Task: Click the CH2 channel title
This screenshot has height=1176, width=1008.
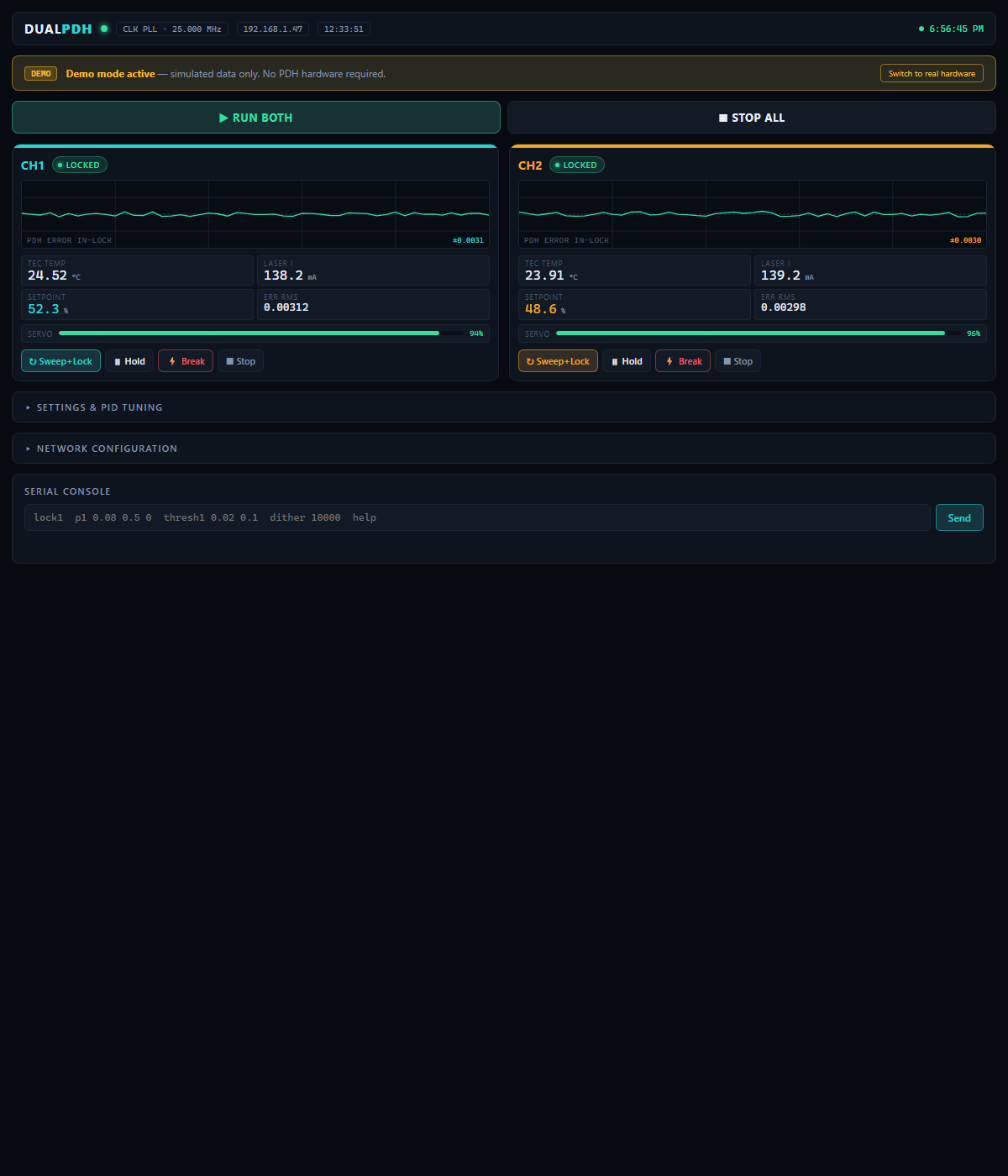Action: (x=530, y=165)
